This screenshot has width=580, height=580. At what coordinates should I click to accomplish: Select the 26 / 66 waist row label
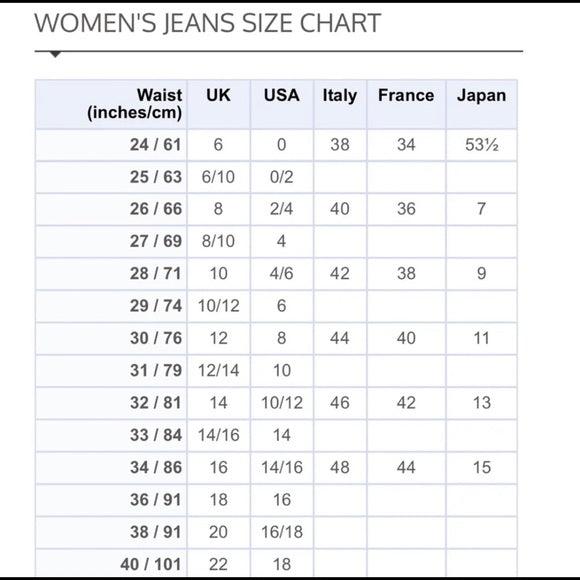pos(156,209)
